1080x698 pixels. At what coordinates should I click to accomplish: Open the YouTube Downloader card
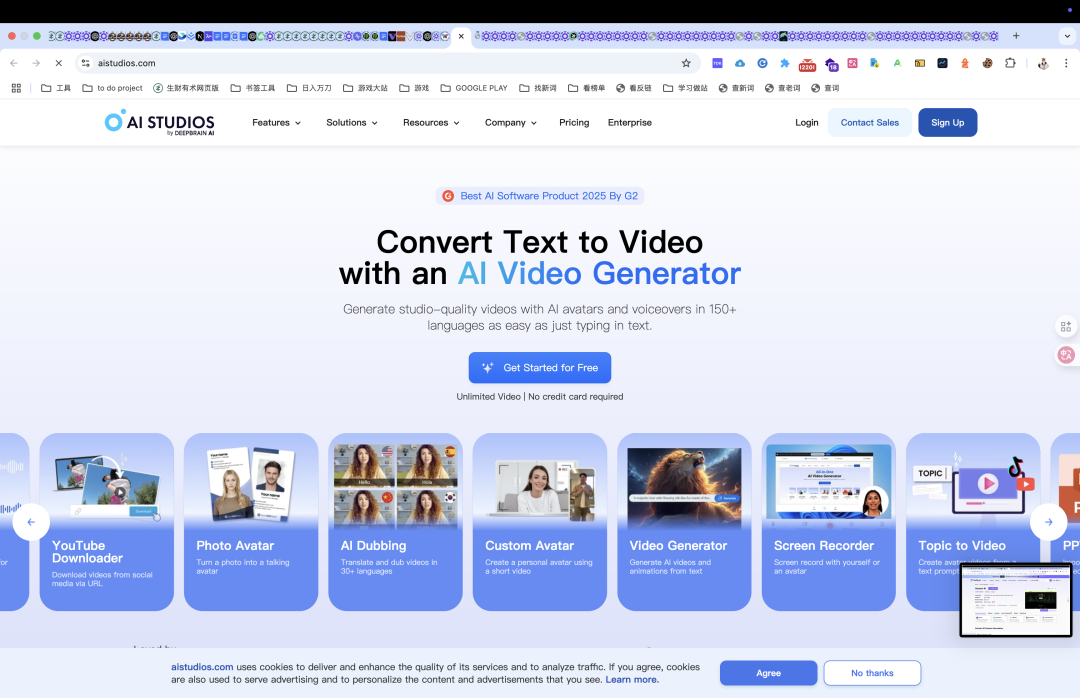[x=107, y=522]
